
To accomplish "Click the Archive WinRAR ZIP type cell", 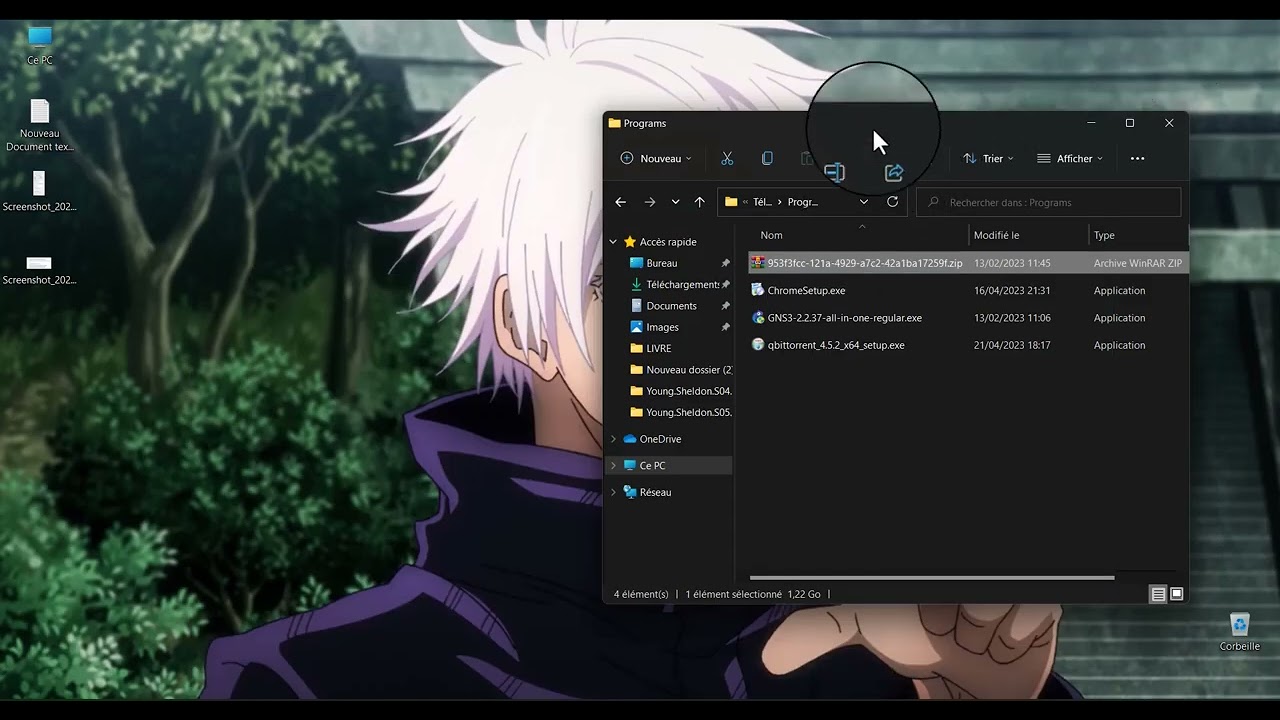I will click(1138, 263).
